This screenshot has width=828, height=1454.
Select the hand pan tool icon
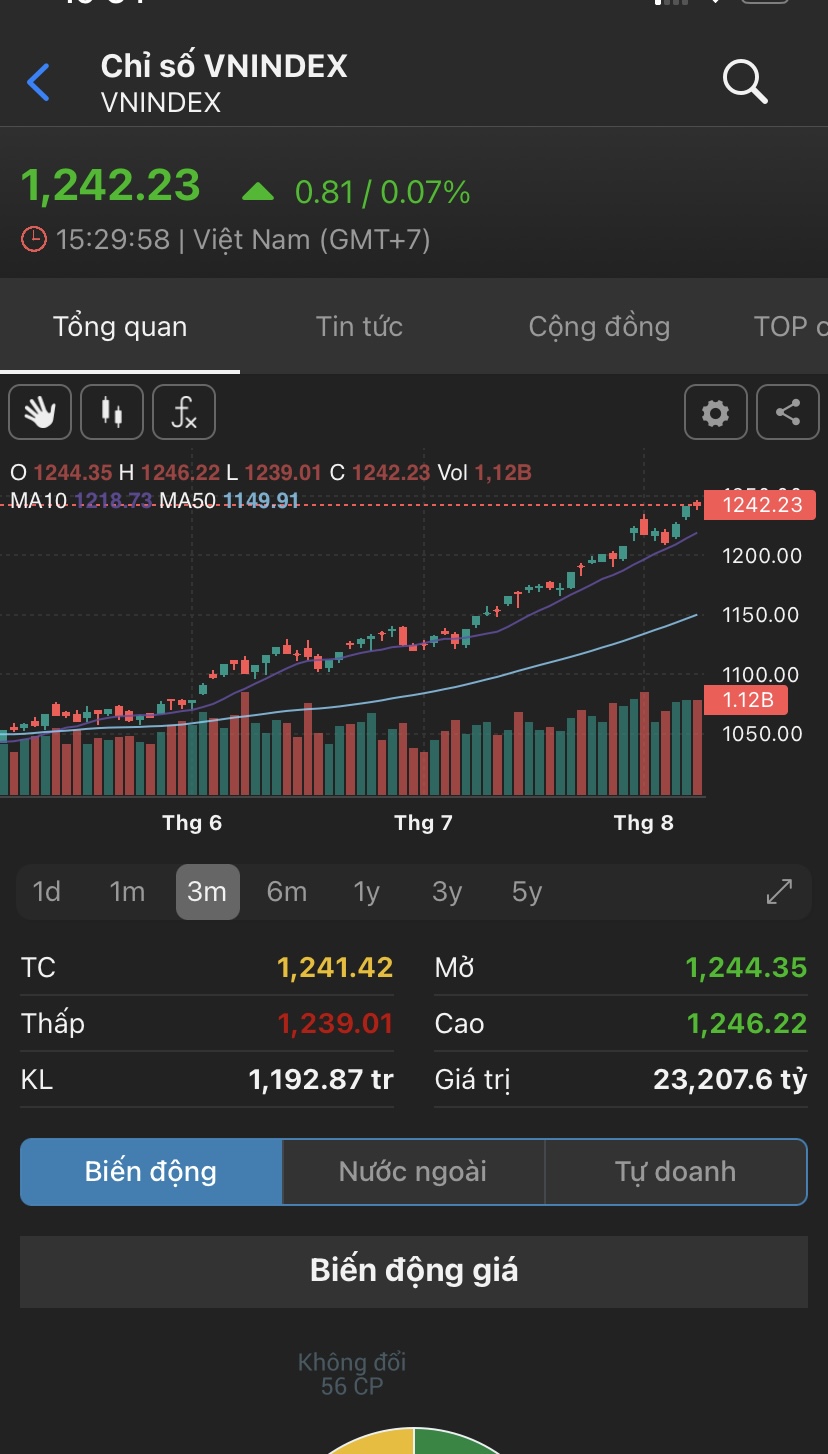pyautogui.click(x=40, y=412)
